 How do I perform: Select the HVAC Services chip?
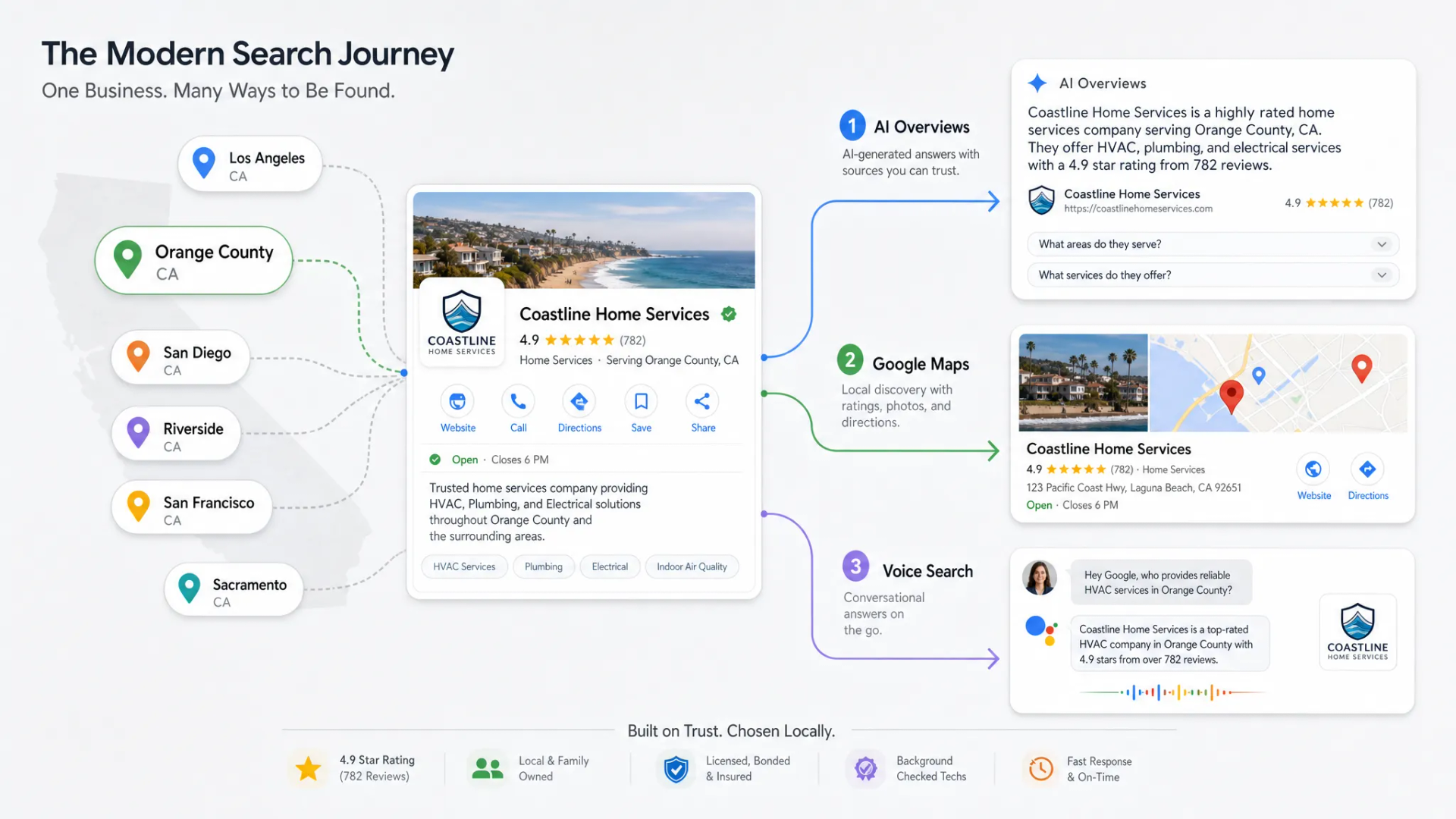tap(464, 566)
